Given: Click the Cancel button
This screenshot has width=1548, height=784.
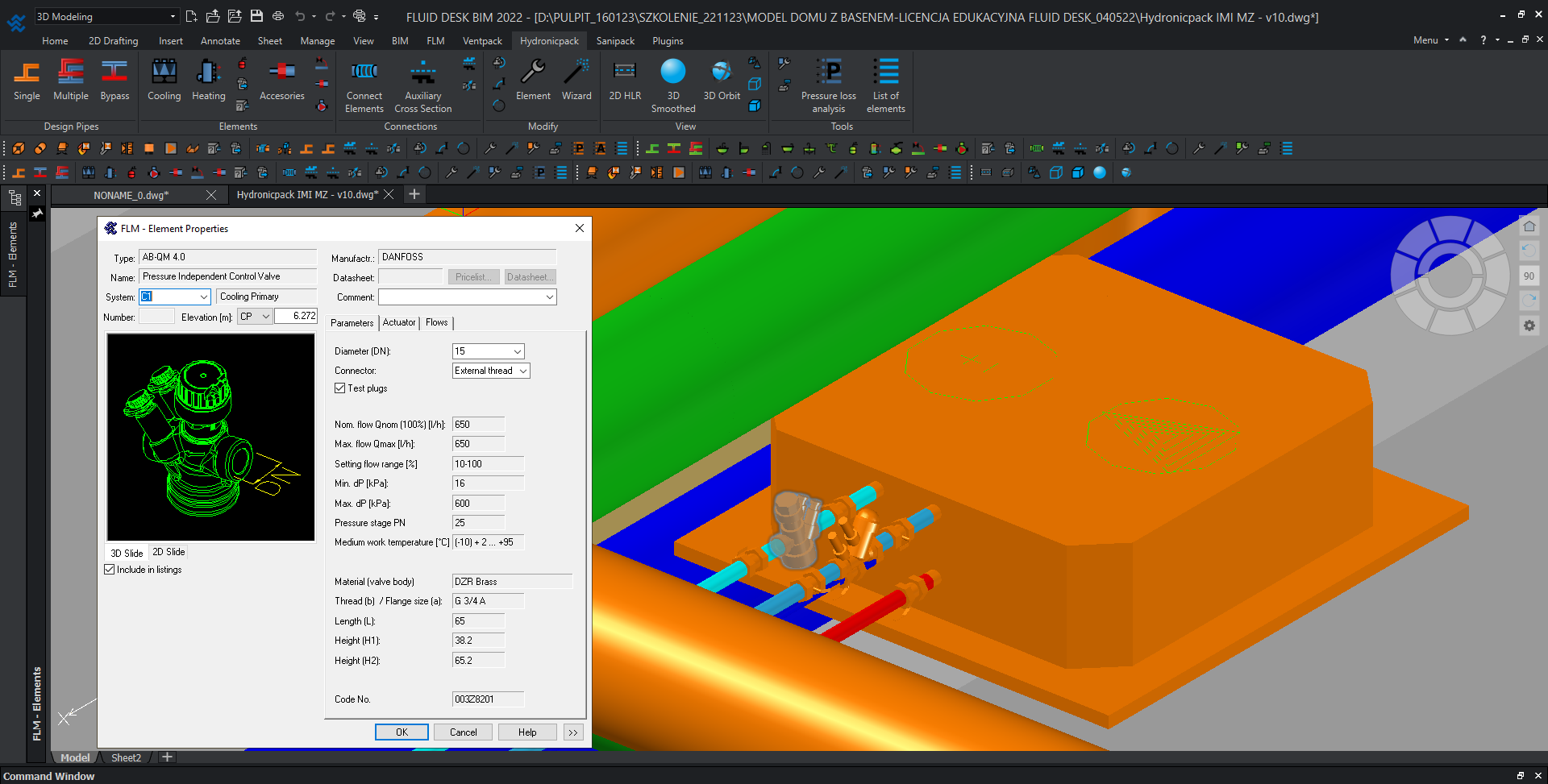Looking at the screenshot, I should click(x=463, y=732).
